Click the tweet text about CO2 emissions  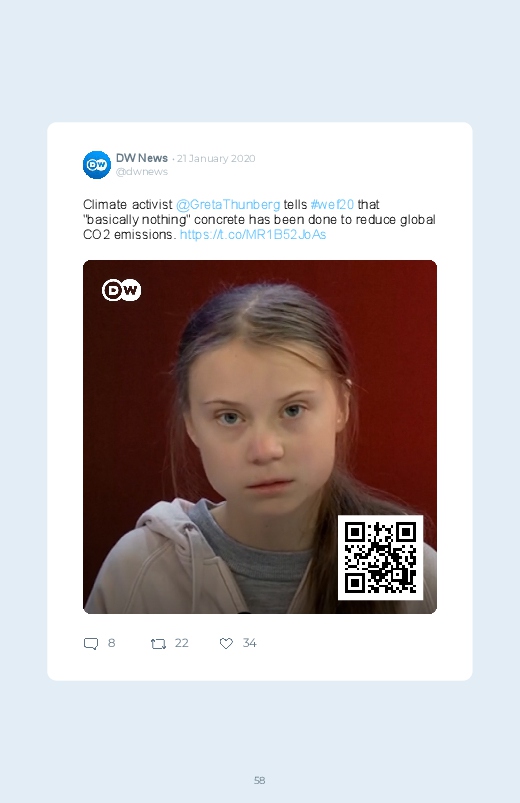(x=259, y=219)
